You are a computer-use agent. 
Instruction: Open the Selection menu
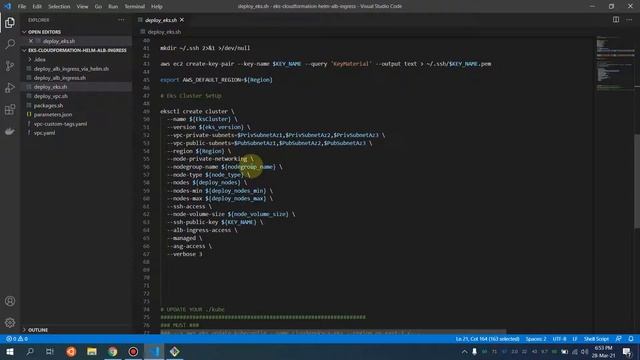pyautogui.click(x=59, y=6)
